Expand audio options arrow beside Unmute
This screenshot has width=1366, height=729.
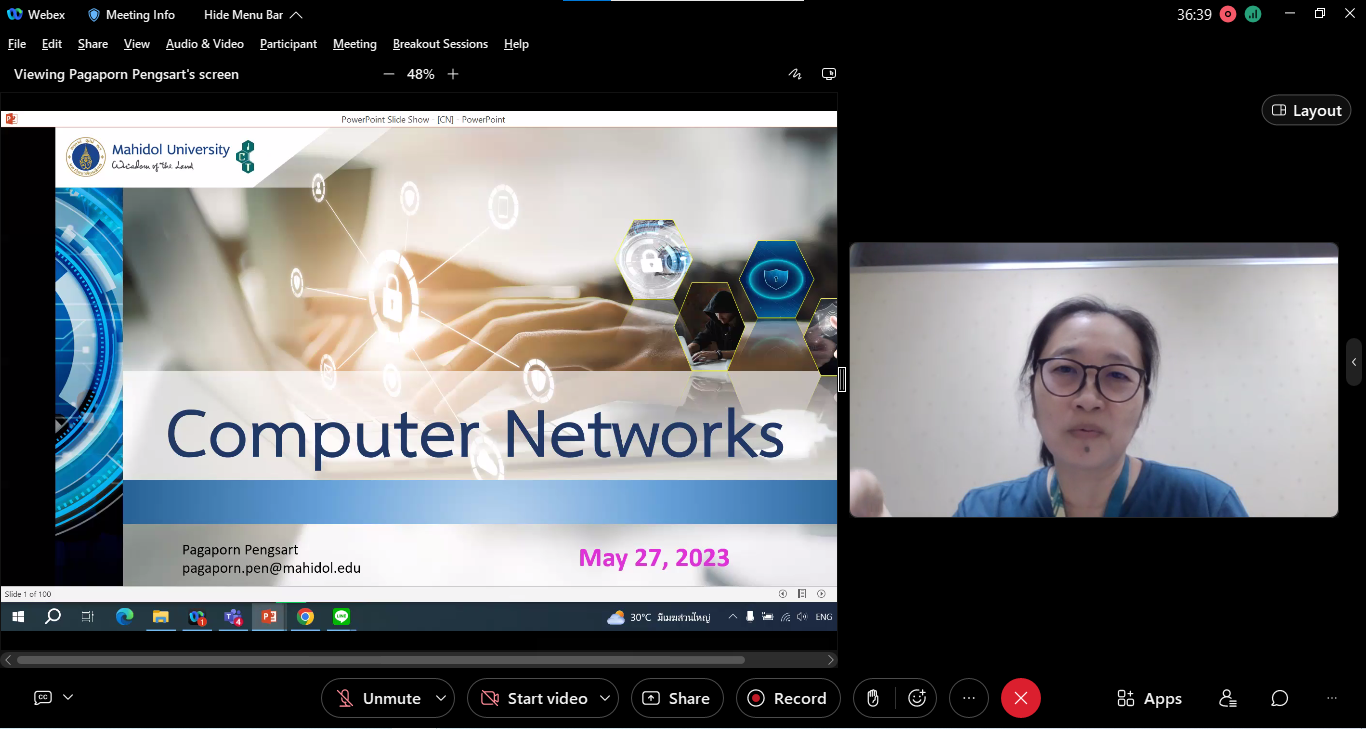441,698
